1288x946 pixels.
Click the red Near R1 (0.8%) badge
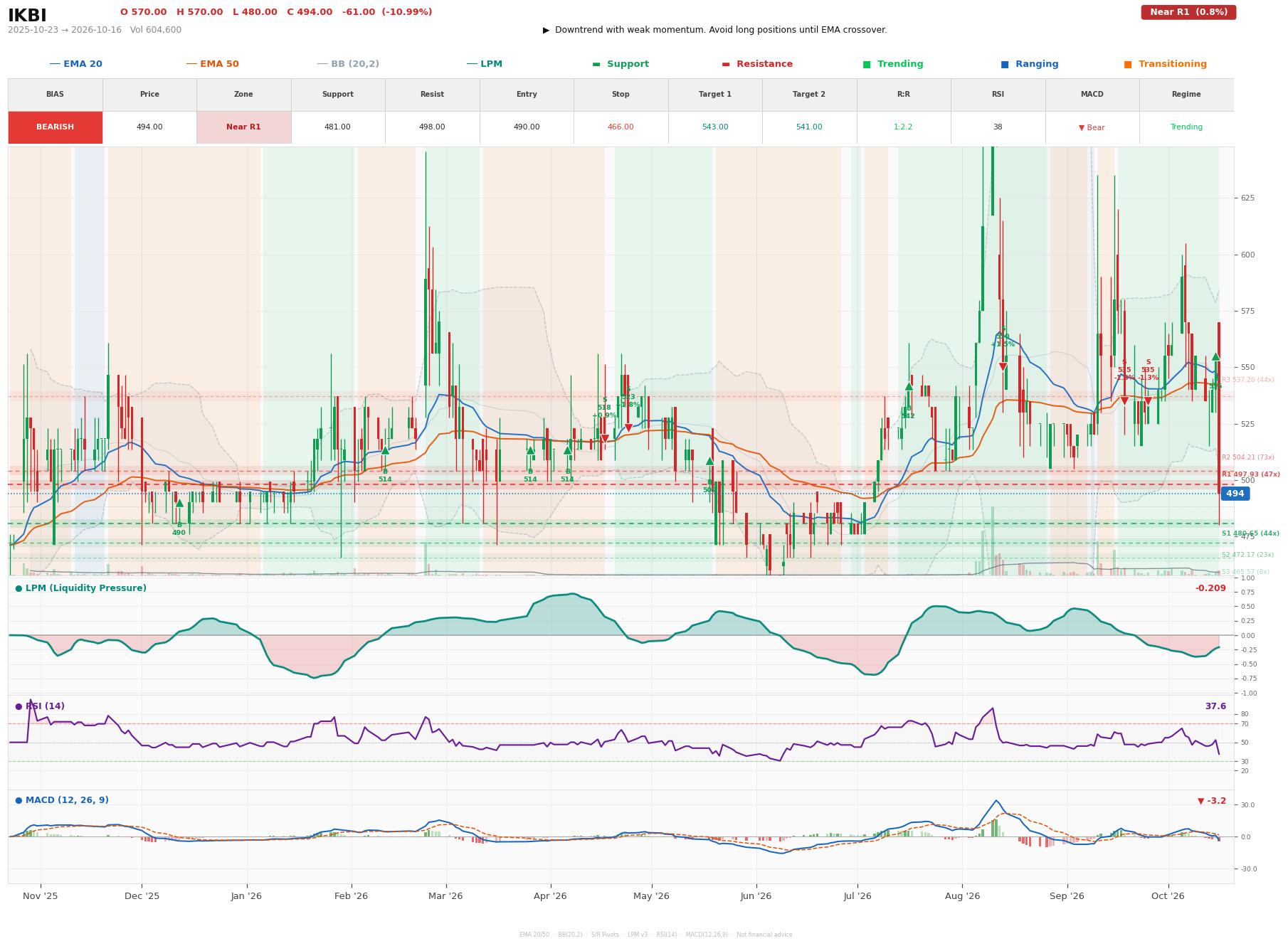[1188, 12]
